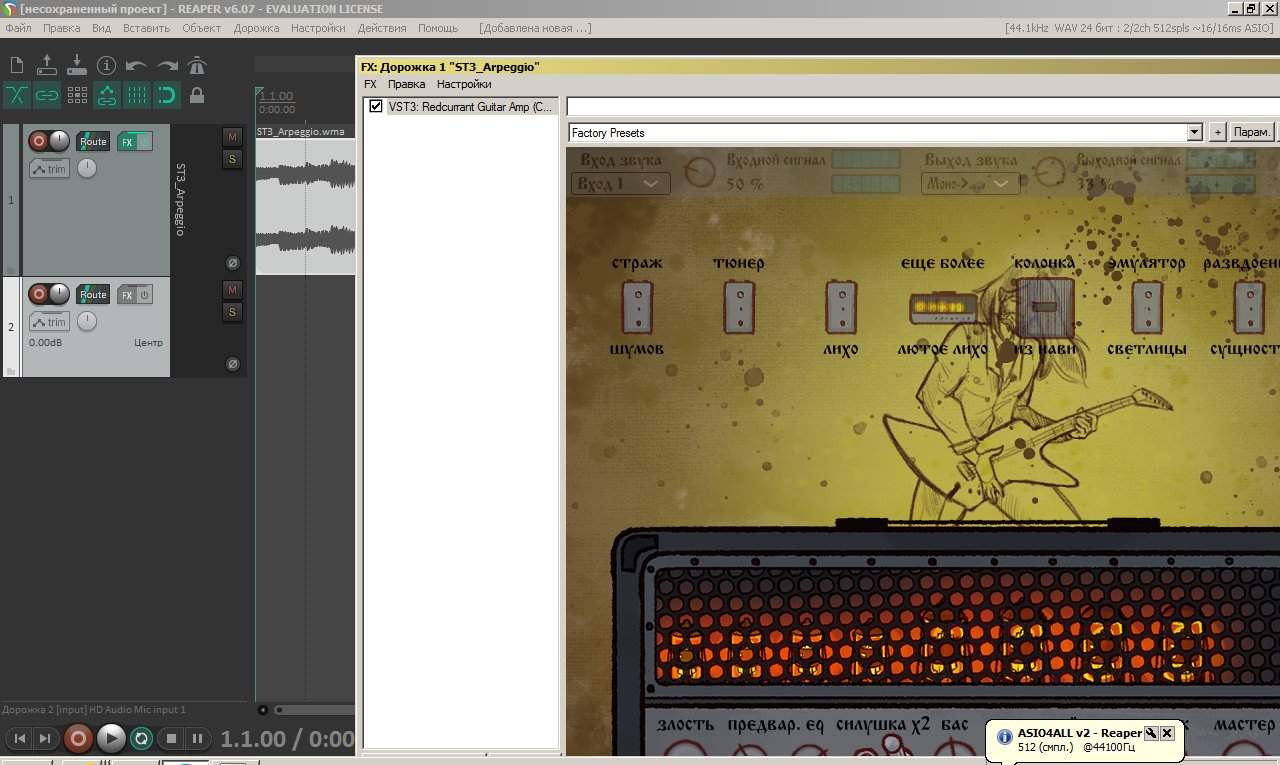This screenshot has height=765, width=1280.
Task: Click the undo arrow in toolbar
Action: point(137,66)
